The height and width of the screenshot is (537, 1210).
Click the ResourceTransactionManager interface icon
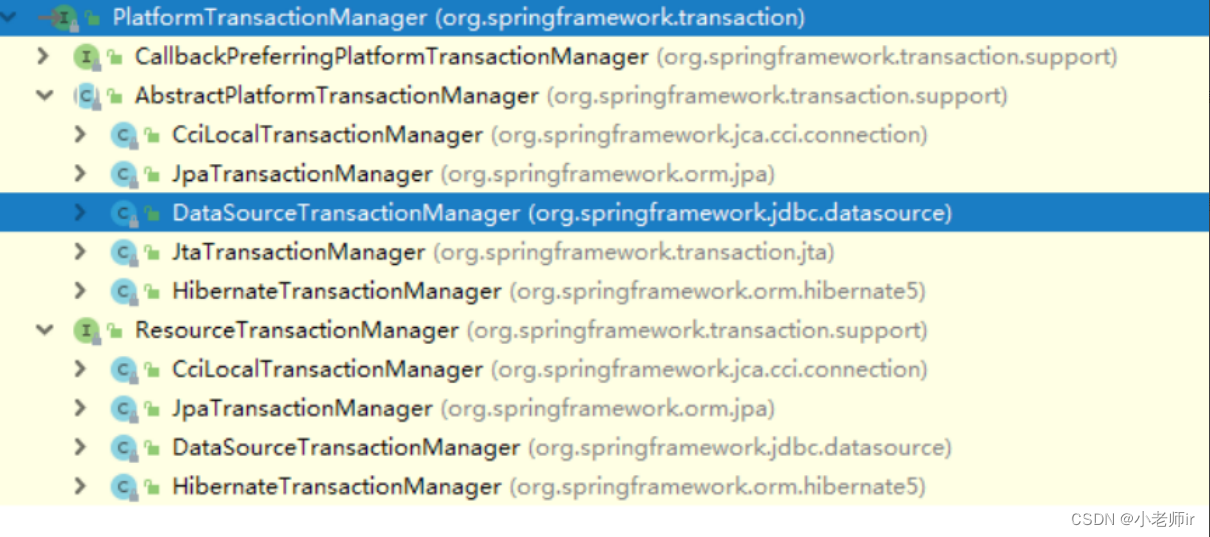pos(87,330)
